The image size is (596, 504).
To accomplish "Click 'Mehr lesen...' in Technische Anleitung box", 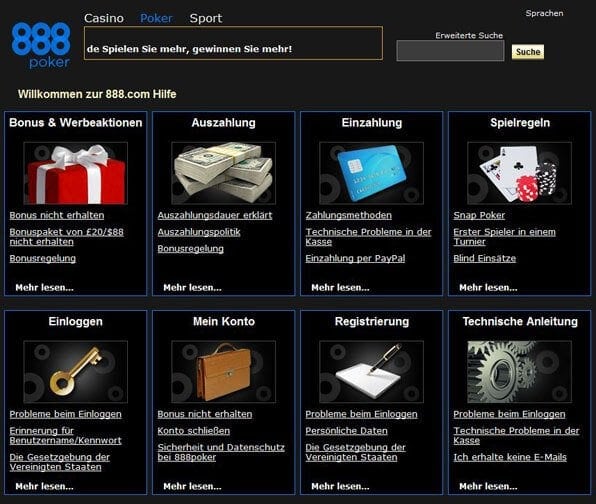I will [488, 487].
